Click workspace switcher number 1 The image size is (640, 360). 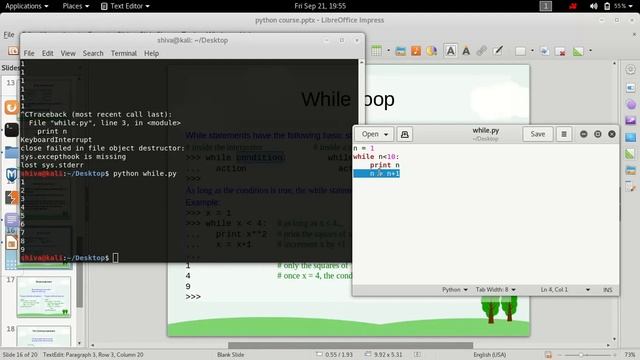[546, 6]
